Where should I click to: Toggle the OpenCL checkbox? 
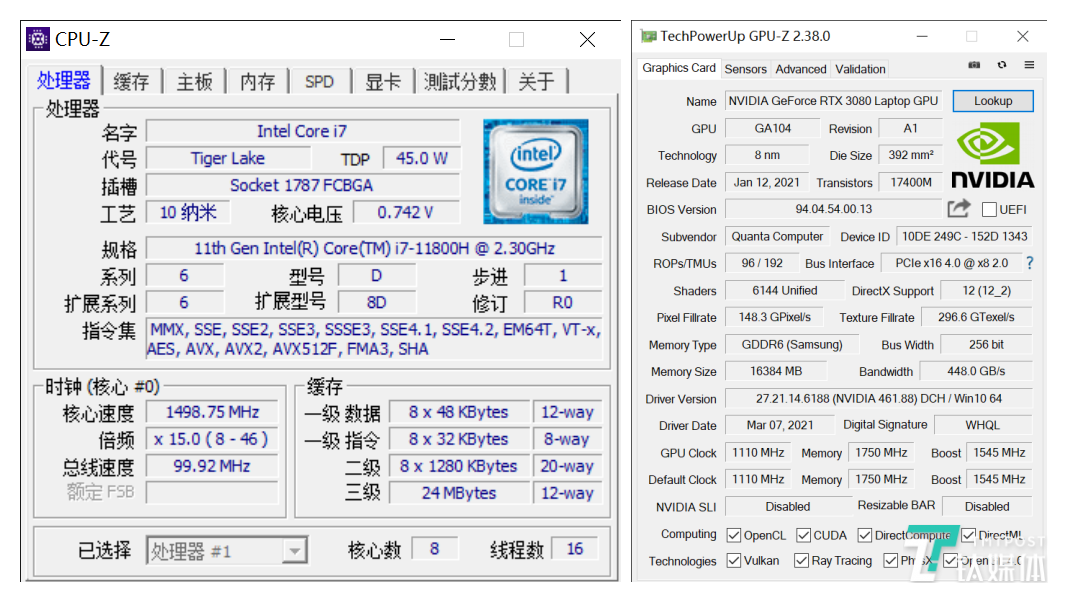[x=734, y=535]
